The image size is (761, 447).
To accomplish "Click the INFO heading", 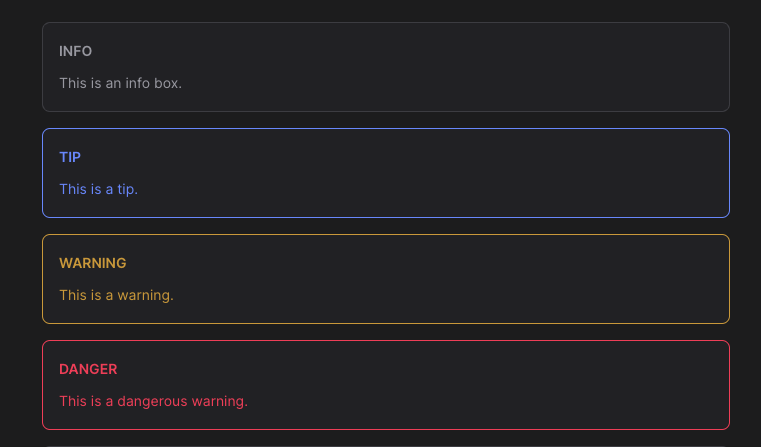I will coord(75,51).
